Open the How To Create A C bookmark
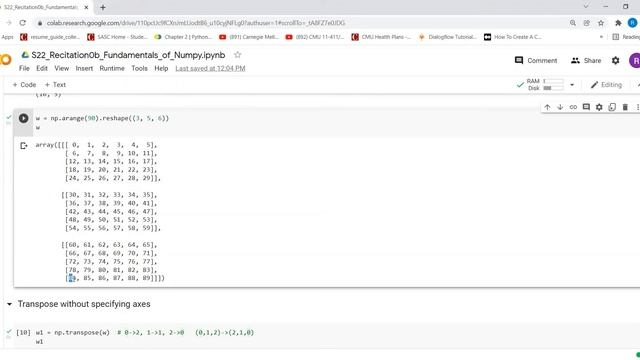Screen dimensions: 640x360 (513, 37)
